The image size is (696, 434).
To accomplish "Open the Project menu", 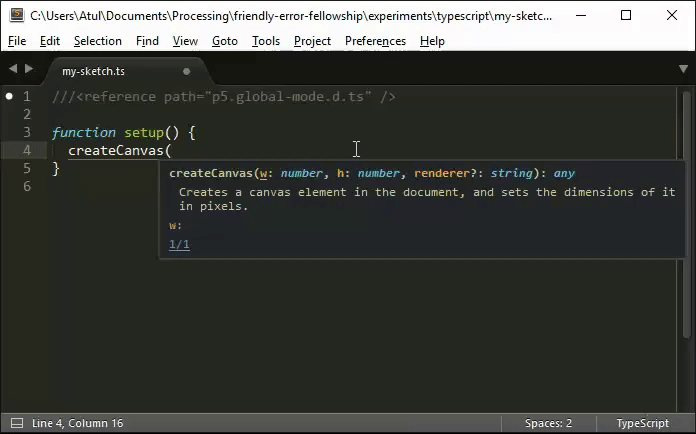I will click(x=312, y=41).
